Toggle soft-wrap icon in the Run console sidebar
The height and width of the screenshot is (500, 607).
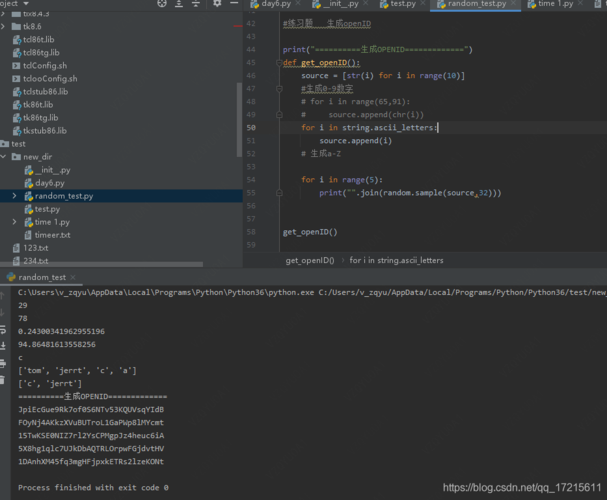coord(3,330)
